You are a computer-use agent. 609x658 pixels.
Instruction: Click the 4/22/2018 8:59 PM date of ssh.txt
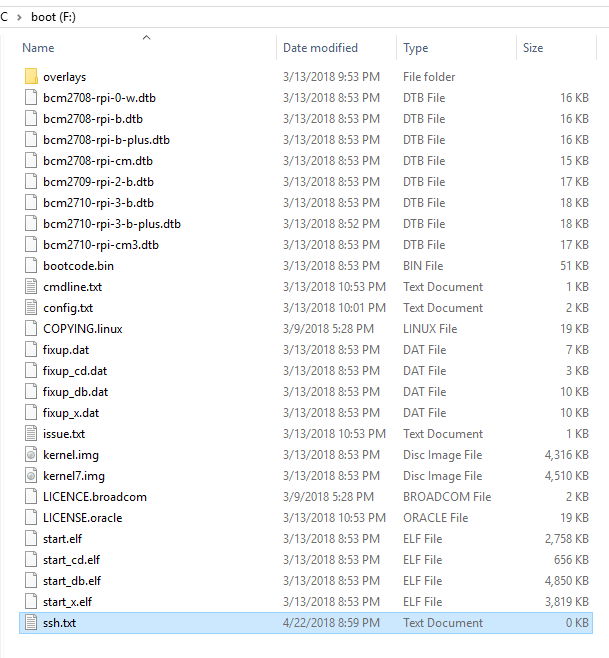coord(331,623)
